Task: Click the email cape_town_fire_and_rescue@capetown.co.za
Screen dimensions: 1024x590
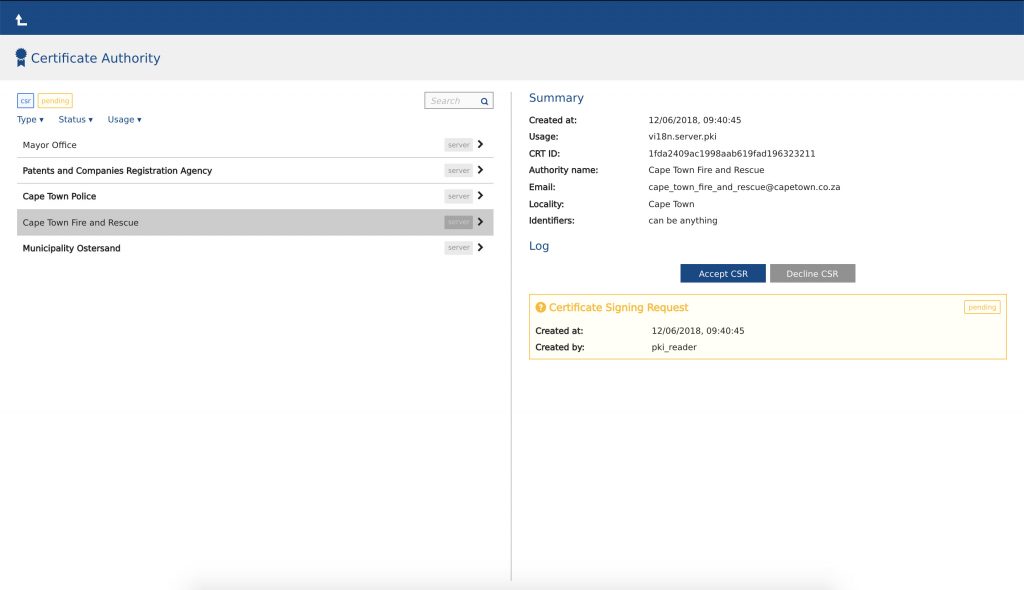Action: [x=744, y=187]
